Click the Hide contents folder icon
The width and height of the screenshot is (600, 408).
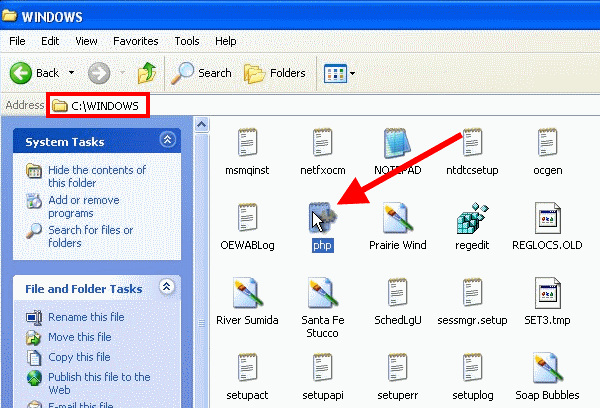34,171
